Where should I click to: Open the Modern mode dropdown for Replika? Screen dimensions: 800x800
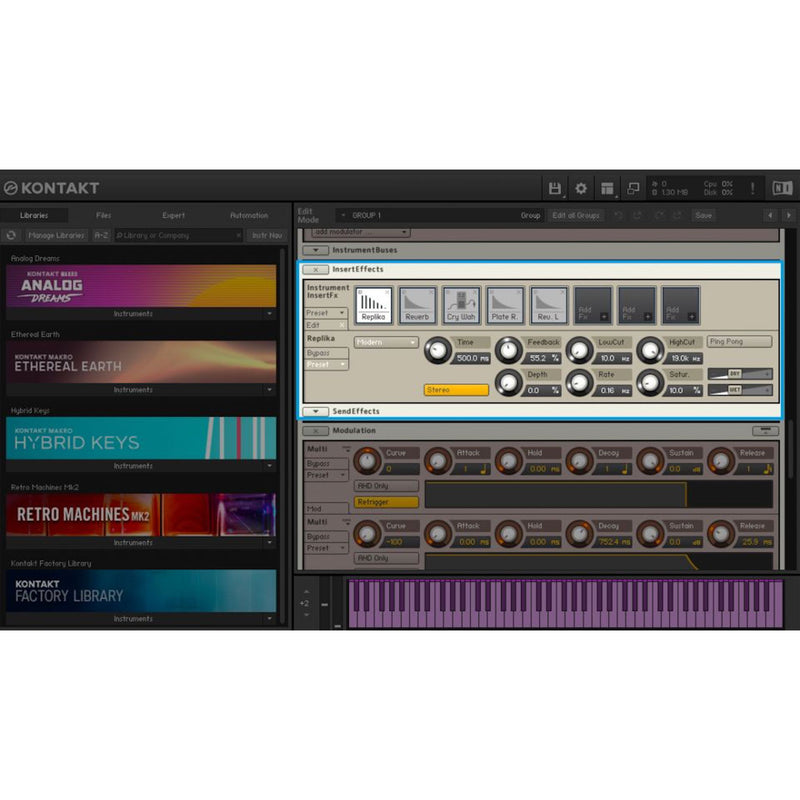pyautogui.click(x=386, y=343)
